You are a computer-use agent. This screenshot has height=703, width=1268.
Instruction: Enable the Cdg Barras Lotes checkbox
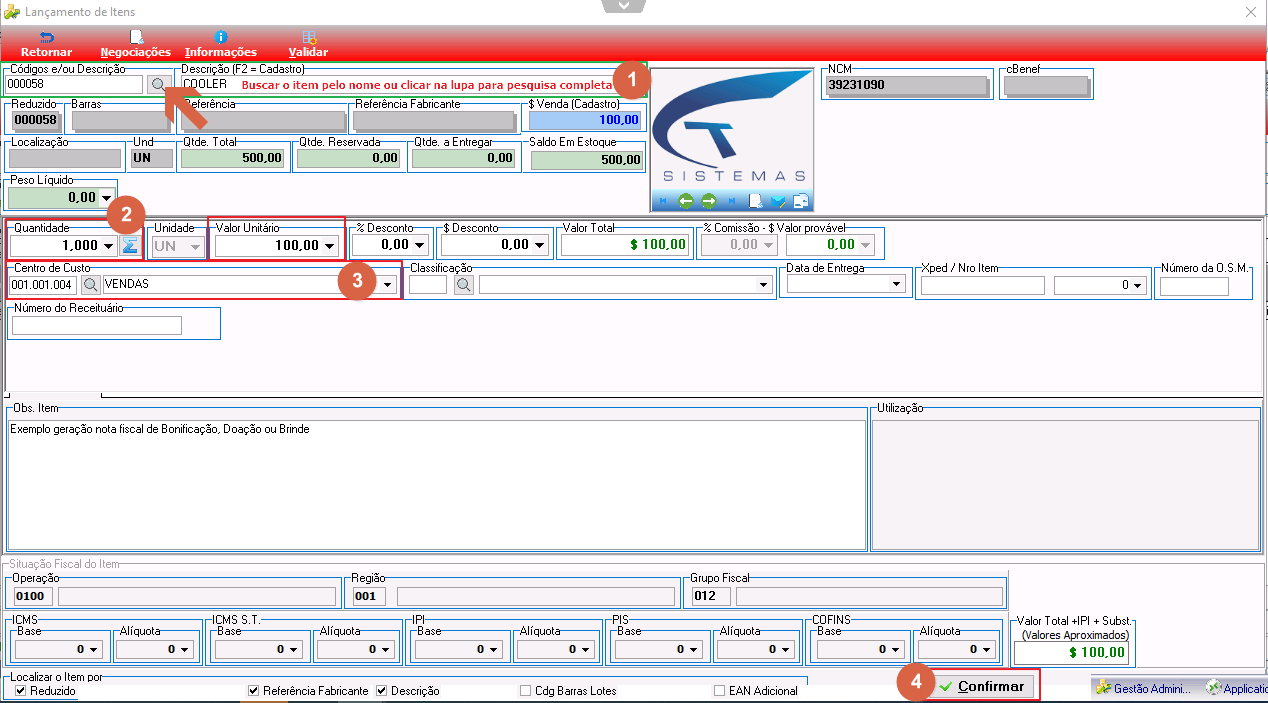pyautogui.click(x=526, y=690)
